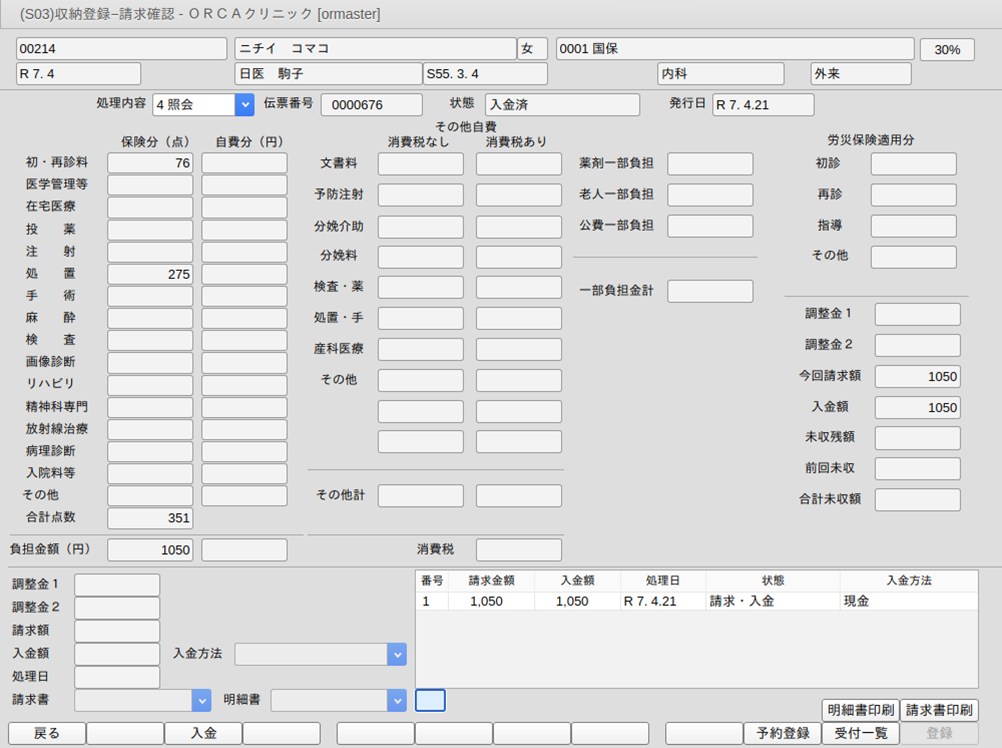Open the 明細書 dropdown
The image size is (1002, 748).
(x=397, y=700)
